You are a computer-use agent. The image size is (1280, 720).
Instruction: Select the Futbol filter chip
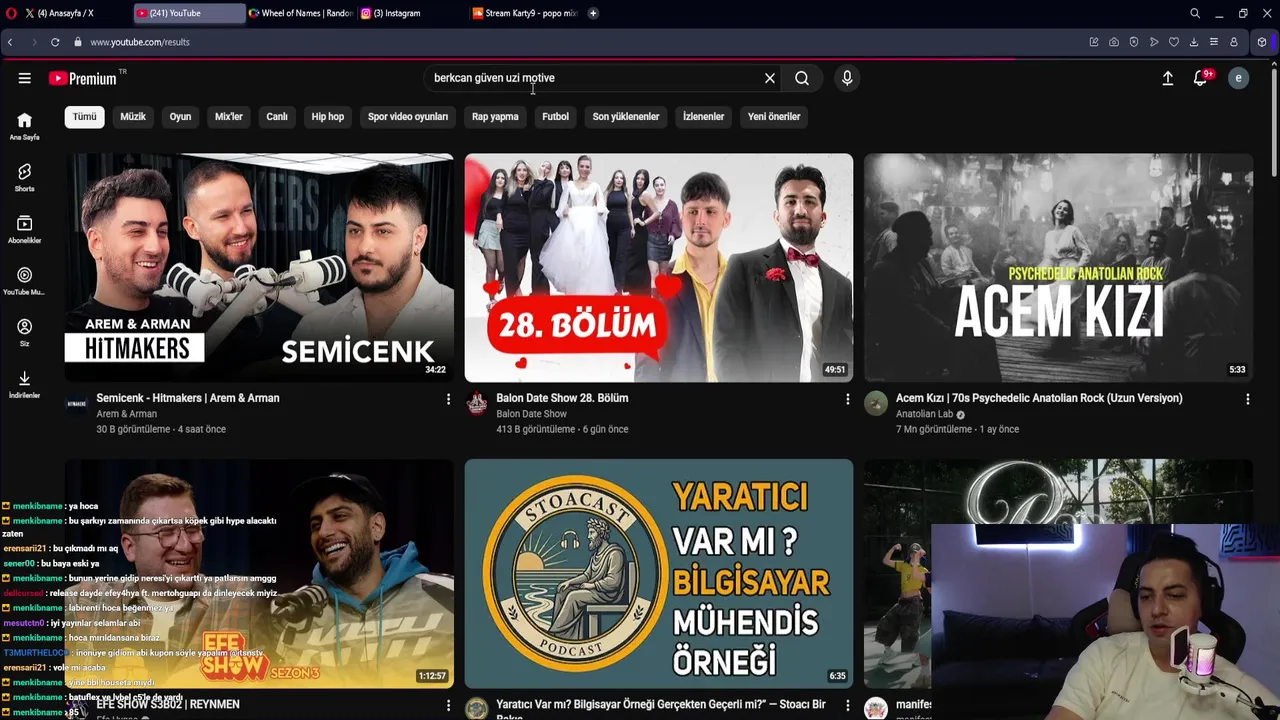555,116
